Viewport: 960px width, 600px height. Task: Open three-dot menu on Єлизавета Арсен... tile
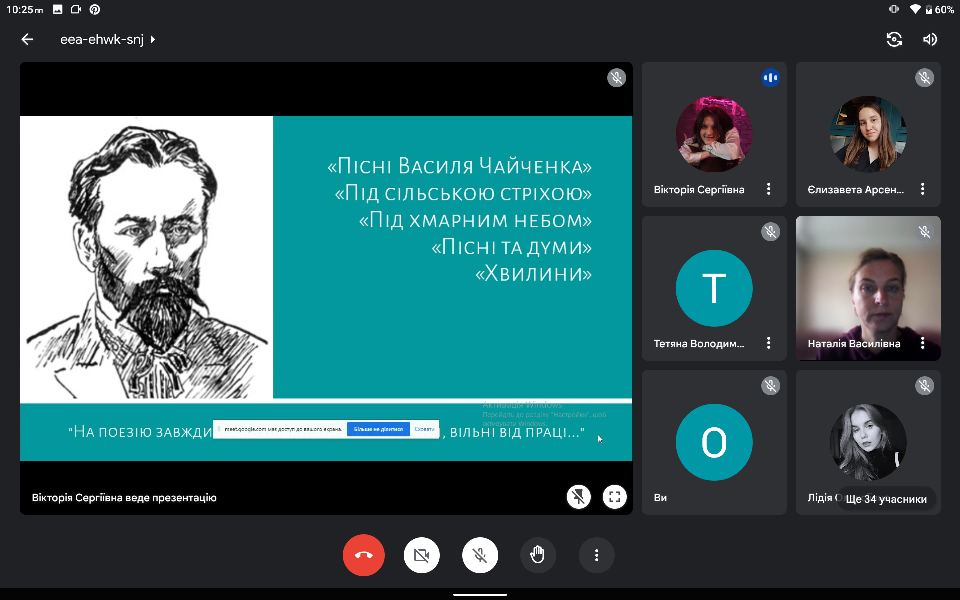[922, 189]
